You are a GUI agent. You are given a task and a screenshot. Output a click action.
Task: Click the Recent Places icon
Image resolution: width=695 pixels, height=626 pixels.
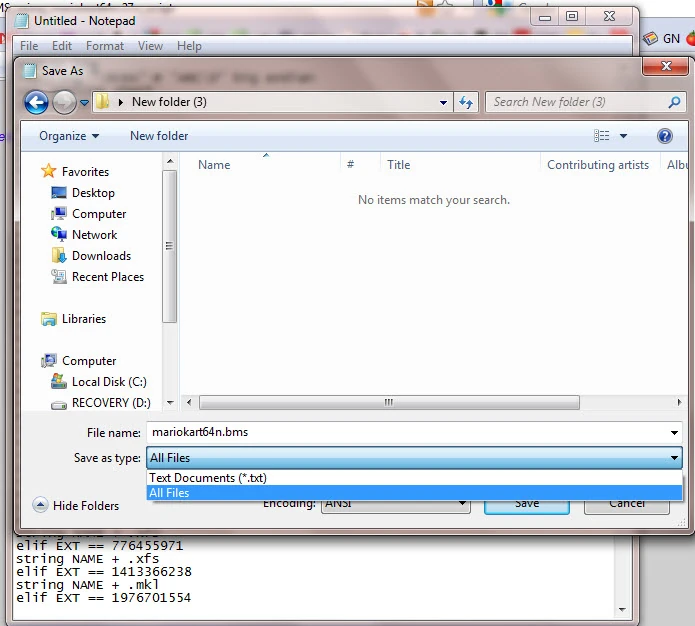(59, 277)
